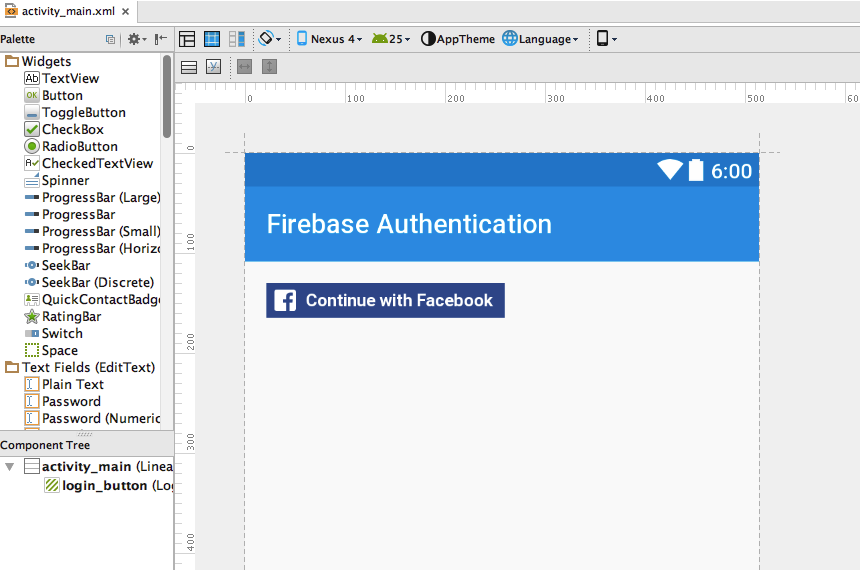Screen dimensions: 860x570
Task: Click the layout orientation toolbar icon
Action: coord(189,67)
